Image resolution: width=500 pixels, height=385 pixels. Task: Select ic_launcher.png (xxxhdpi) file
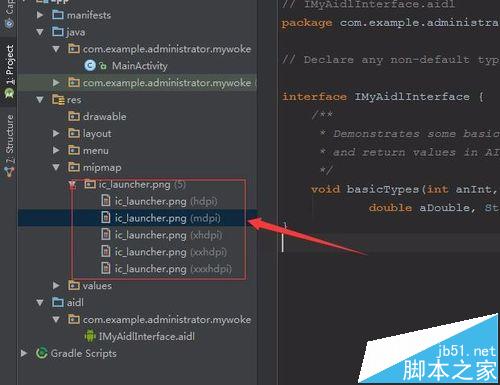(173, 269)
